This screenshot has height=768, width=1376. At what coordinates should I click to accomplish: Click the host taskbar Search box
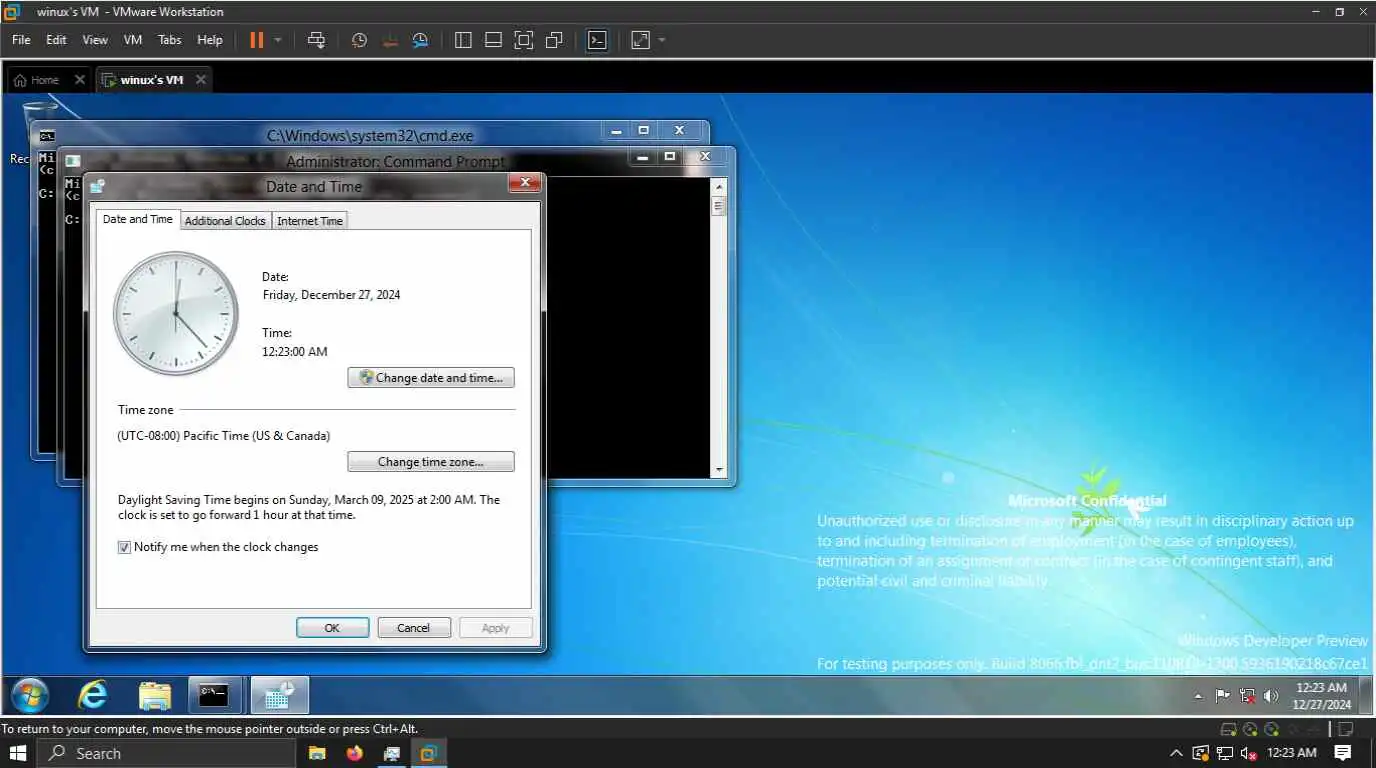[166, 753]
